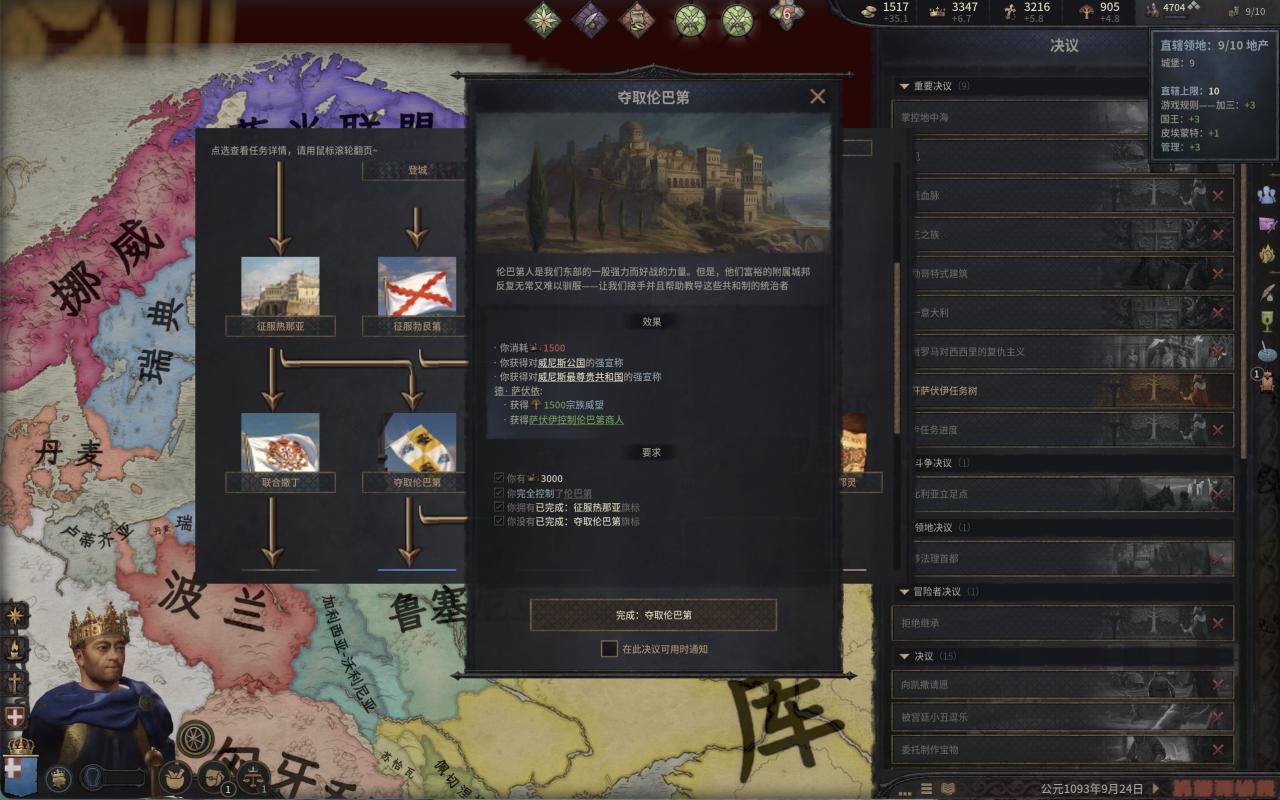Screen dimensions: 1280x800
Task: Enable 在此决议可用时通知 notification checkbox
Action: click(609, 648)
